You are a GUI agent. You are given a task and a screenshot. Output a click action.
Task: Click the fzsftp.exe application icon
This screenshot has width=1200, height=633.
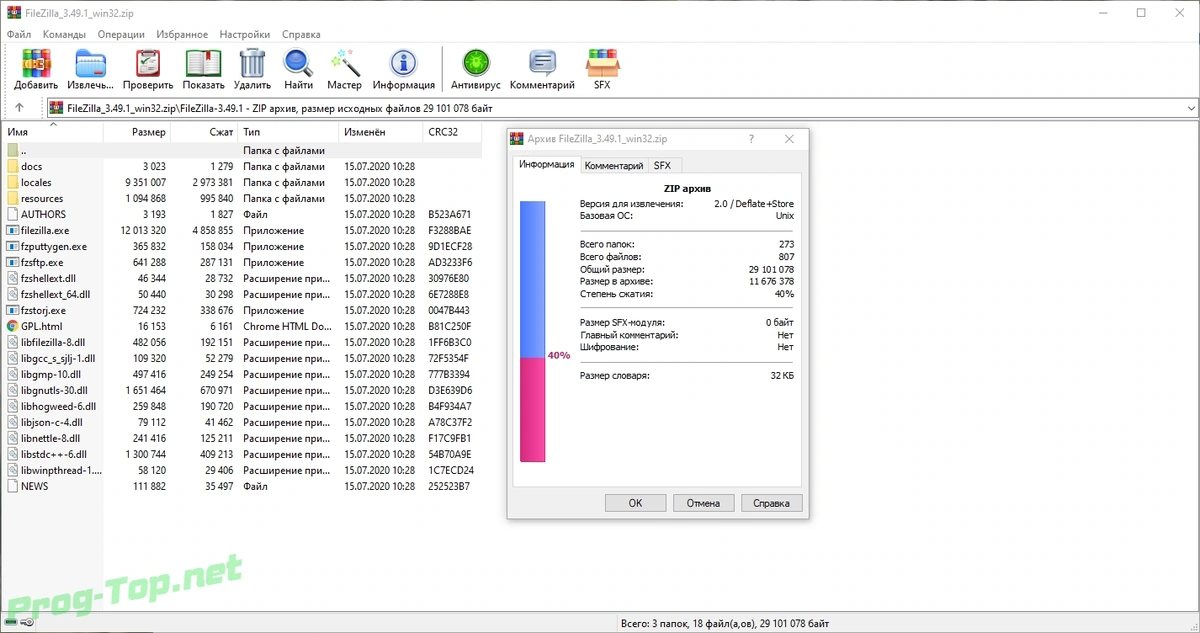pyautogui.click(x=12, y=262)
